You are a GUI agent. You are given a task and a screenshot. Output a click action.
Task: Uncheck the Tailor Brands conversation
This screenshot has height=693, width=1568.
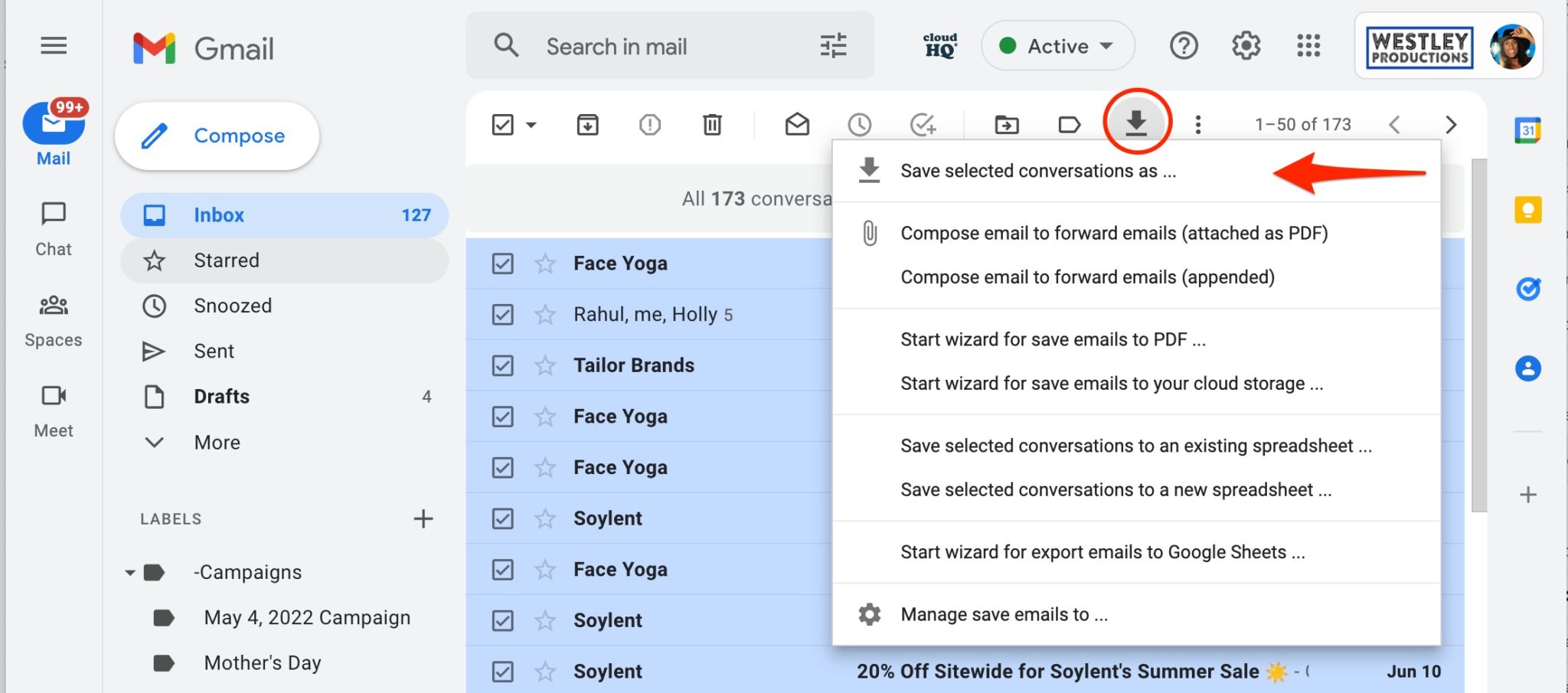[502, 365]
